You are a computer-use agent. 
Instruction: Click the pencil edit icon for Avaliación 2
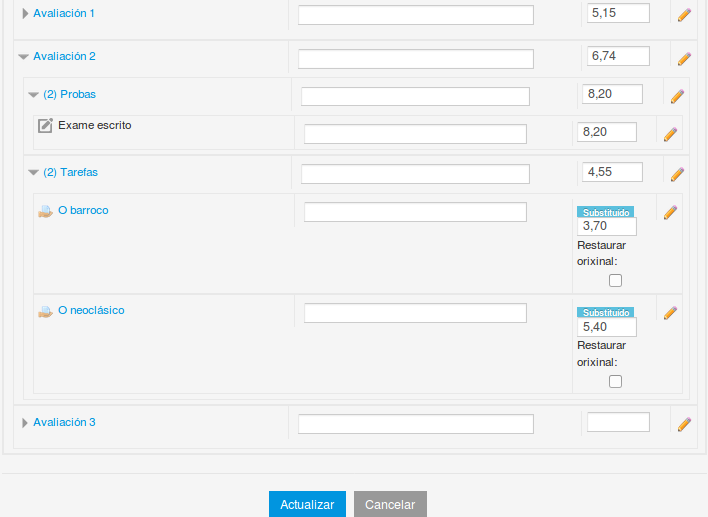684,59
